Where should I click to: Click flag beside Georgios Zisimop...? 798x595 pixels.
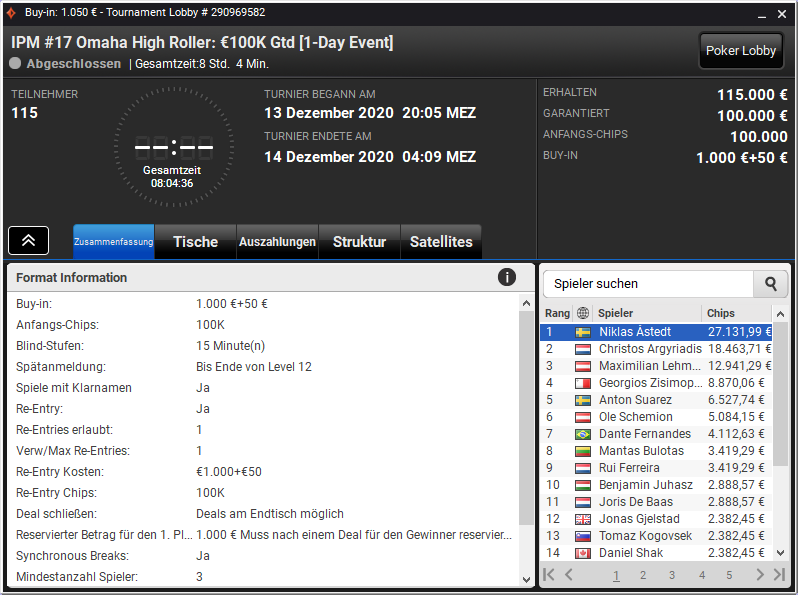tap(583, 383)
